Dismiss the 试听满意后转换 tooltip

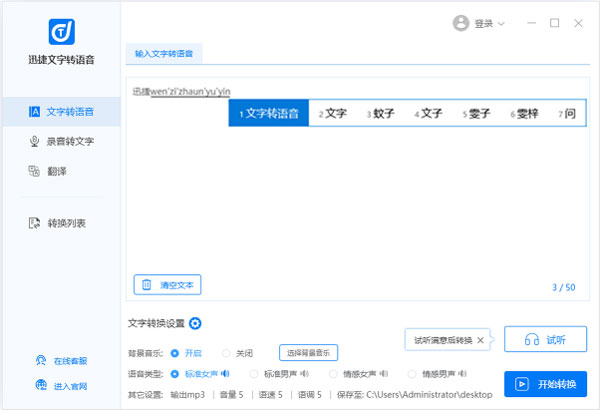[481, 340]
